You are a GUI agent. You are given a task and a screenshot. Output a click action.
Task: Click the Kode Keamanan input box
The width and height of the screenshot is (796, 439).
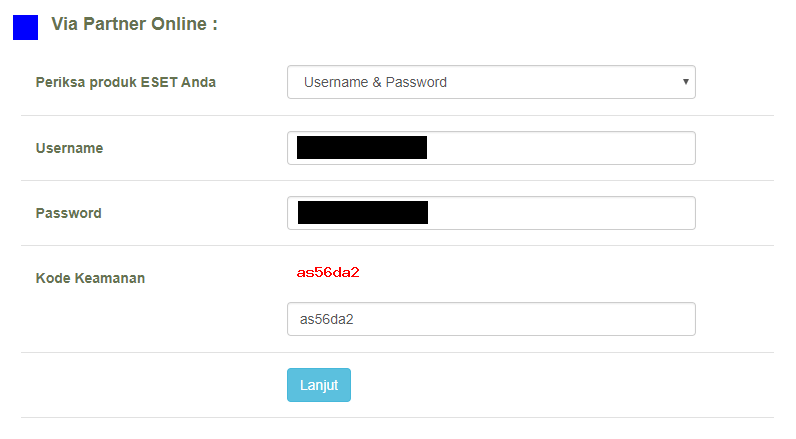(x=491, y=319)
